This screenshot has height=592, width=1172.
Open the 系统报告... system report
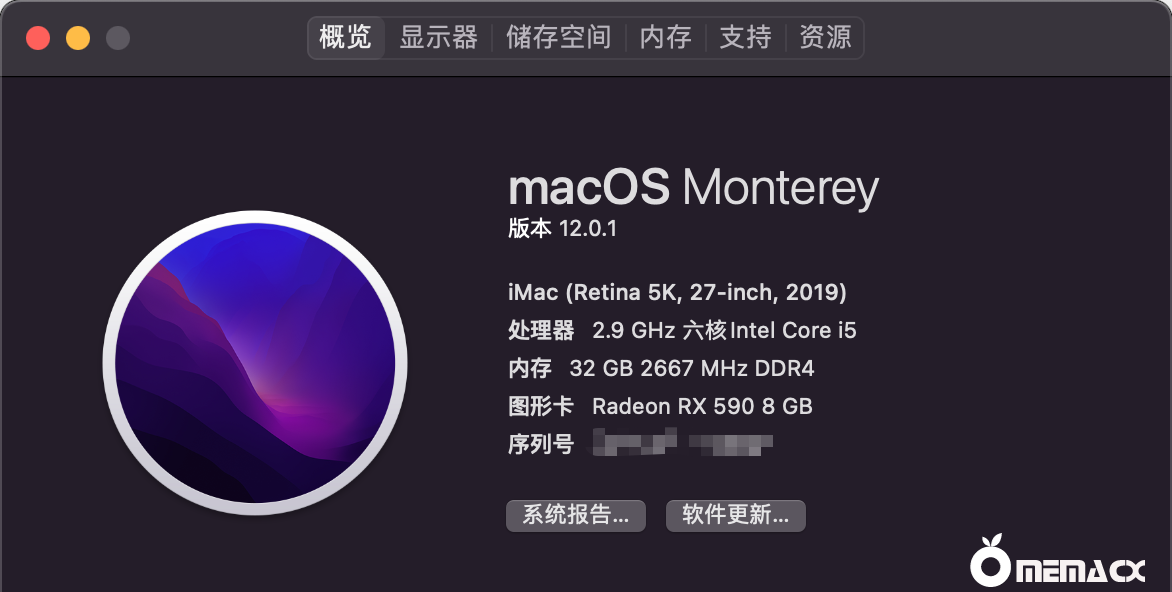576,515
